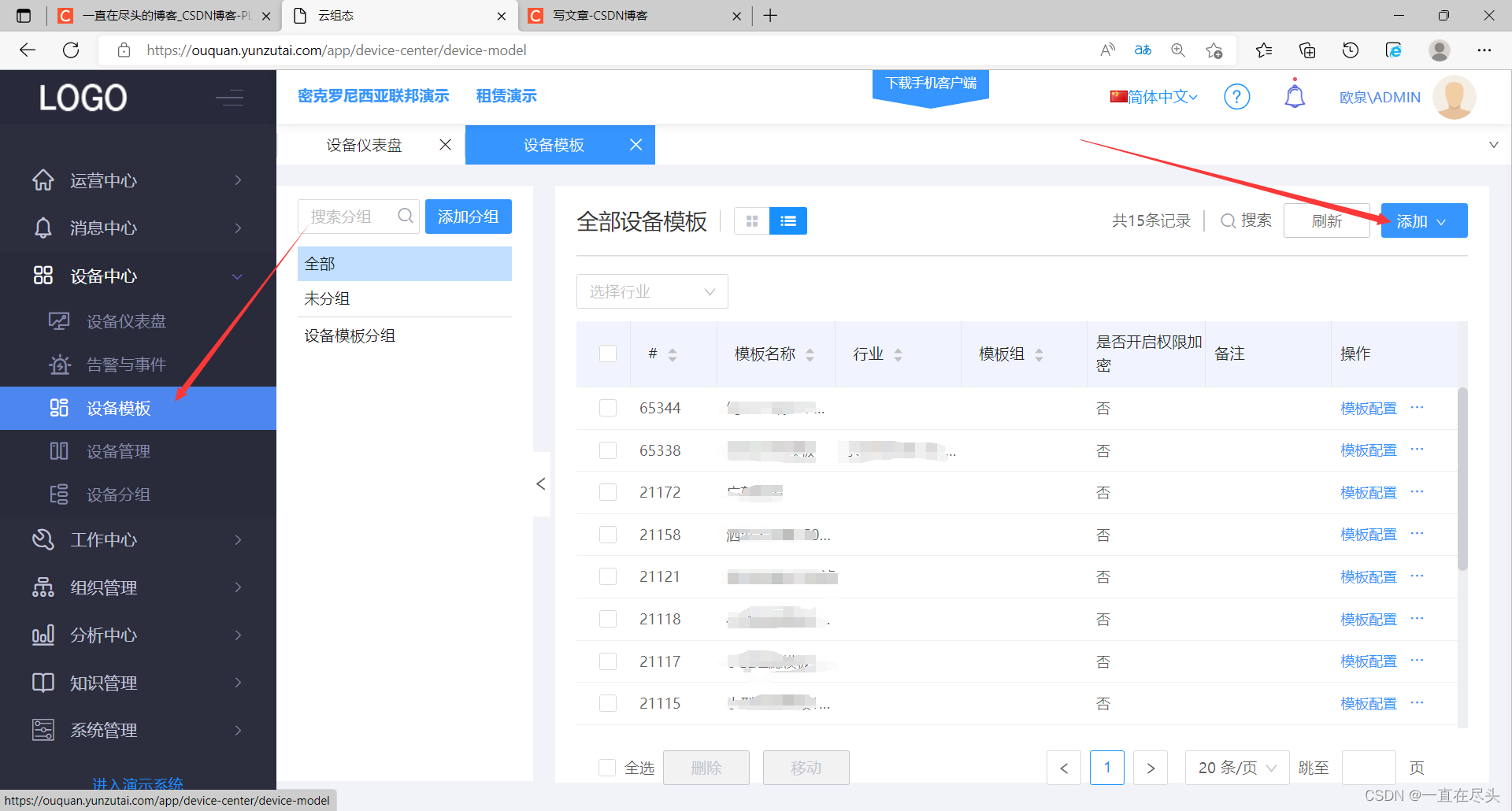Collapse the sidebar with hamburger icon
This screenshot has height=811, width=1512.
pos(229,98)
